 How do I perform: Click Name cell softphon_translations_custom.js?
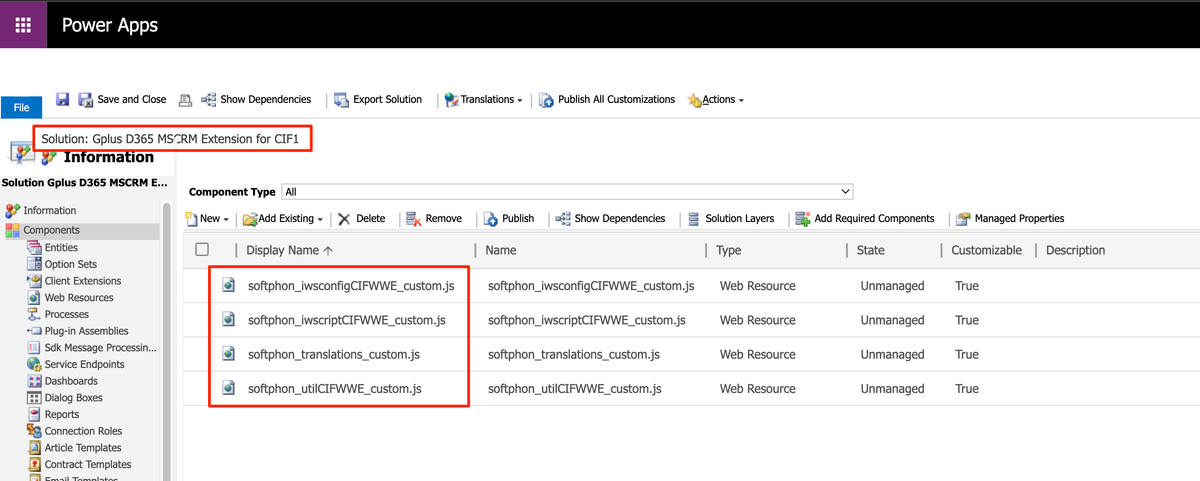point(574,354)
